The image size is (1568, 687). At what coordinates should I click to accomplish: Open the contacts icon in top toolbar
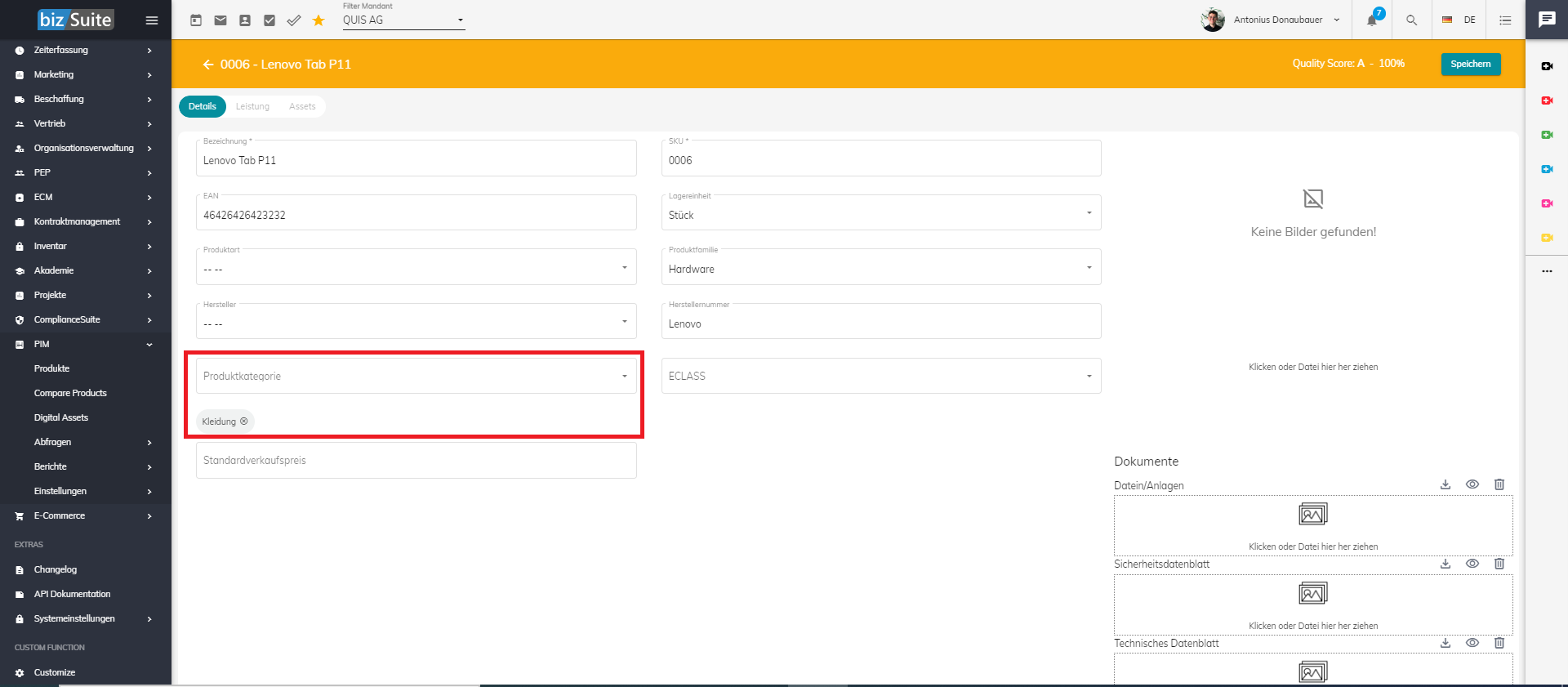click(245, 20)
